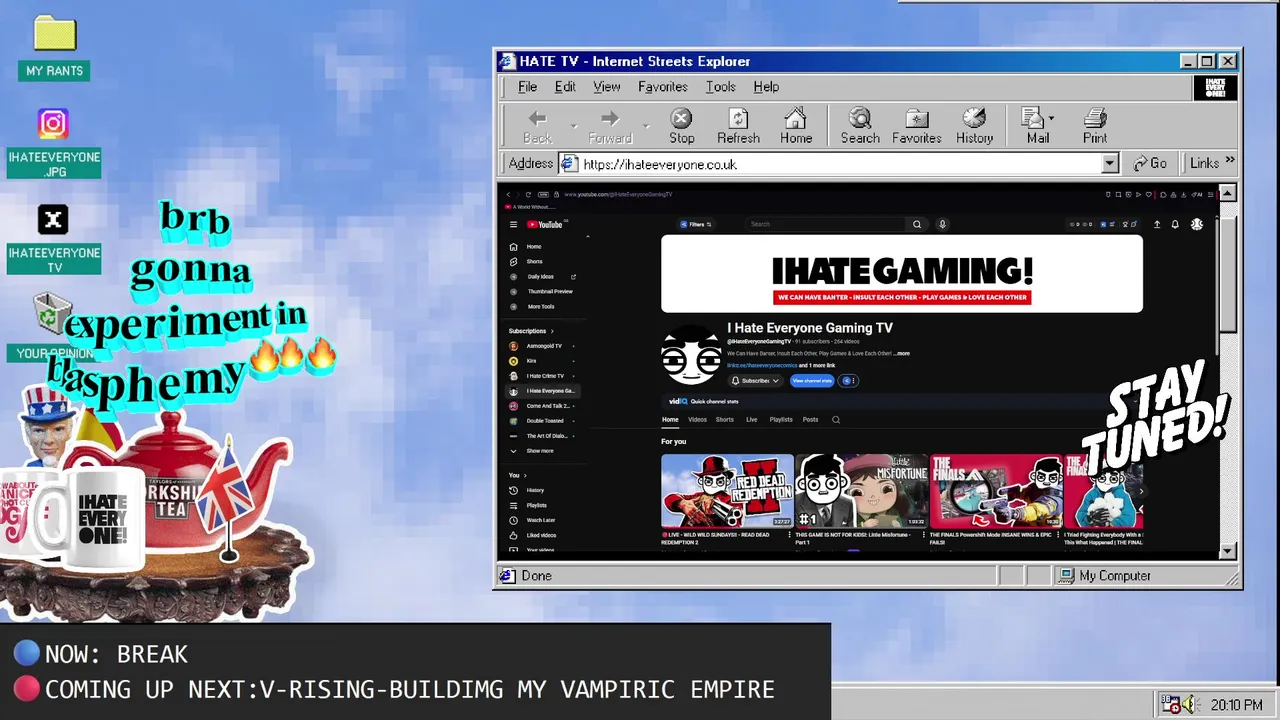Expand the You section arrow
The width and height of the screenshot is (1280, 720).
pos(524,476)
